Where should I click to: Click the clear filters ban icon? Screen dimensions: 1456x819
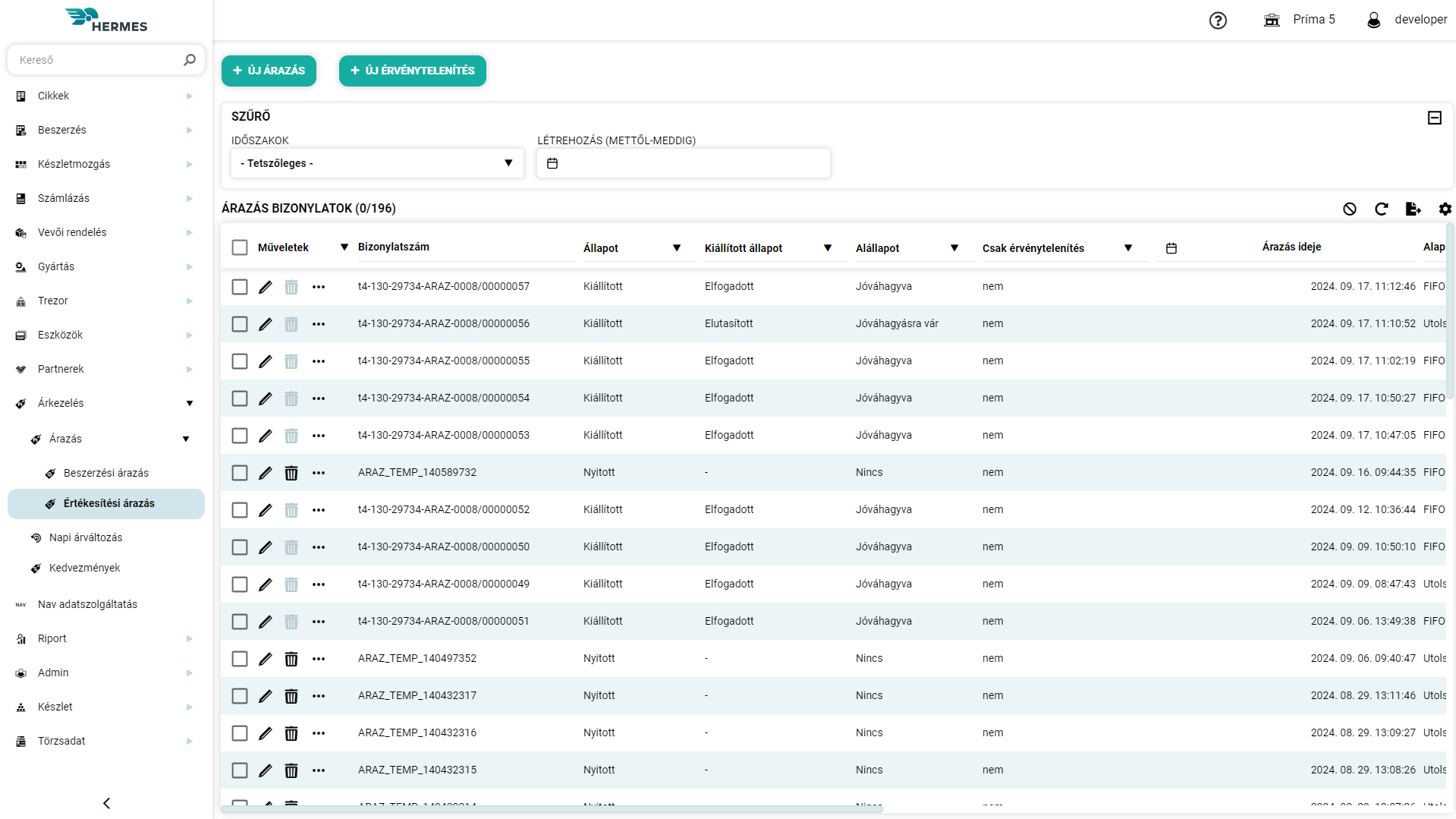click(1351, 209)
